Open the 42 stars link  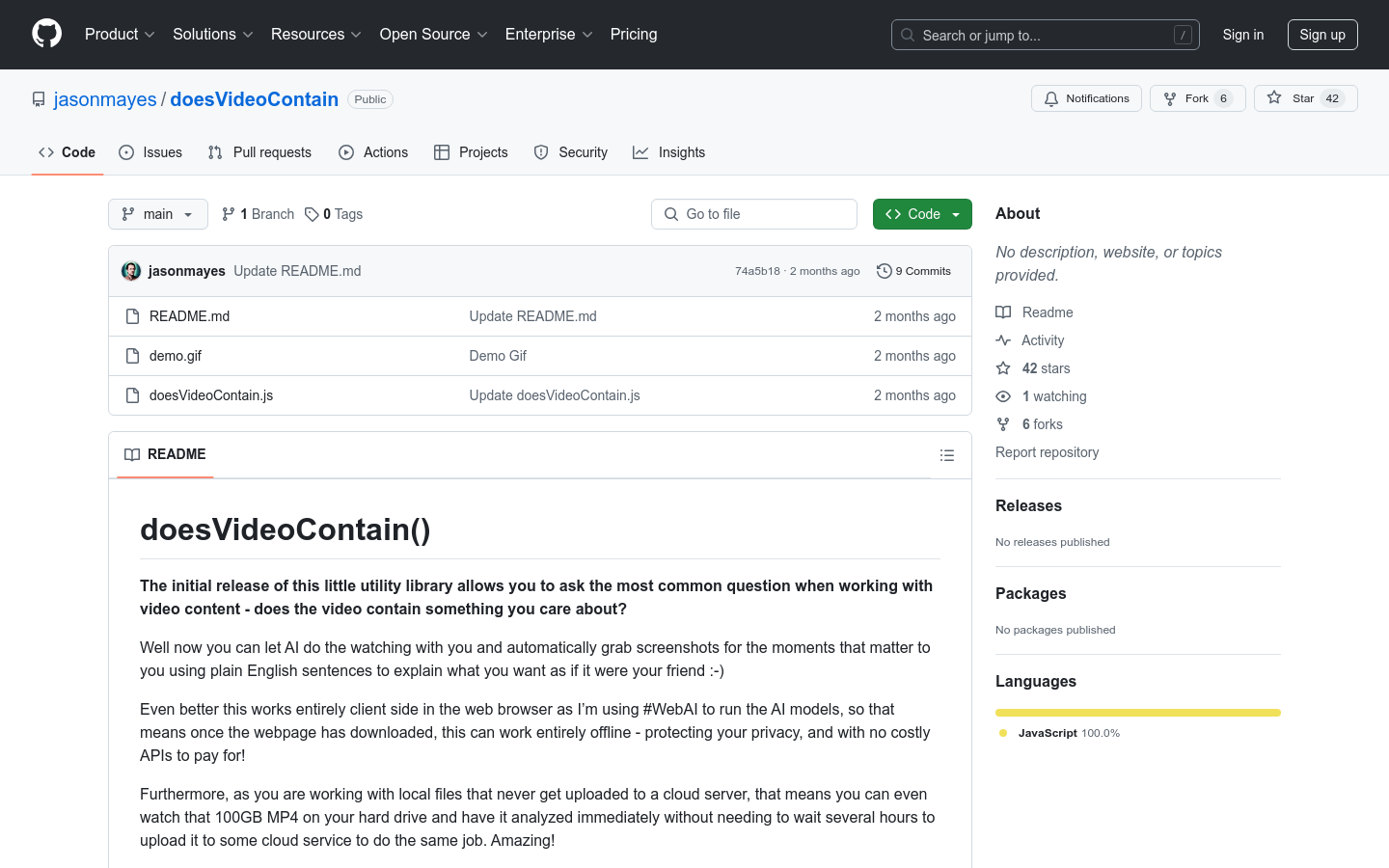tap(1033, 368)
